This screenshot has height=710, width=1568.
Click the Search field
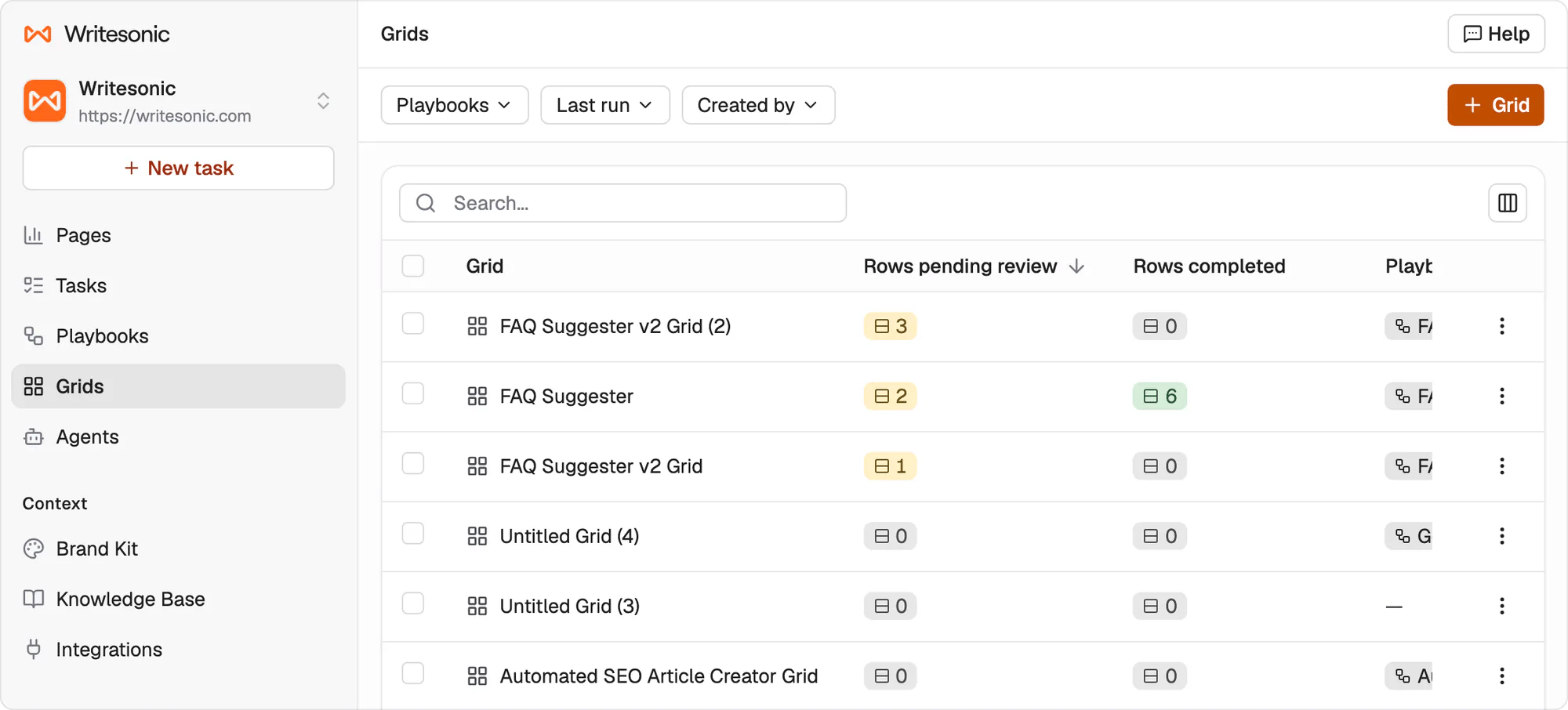(x=622, y=203)
